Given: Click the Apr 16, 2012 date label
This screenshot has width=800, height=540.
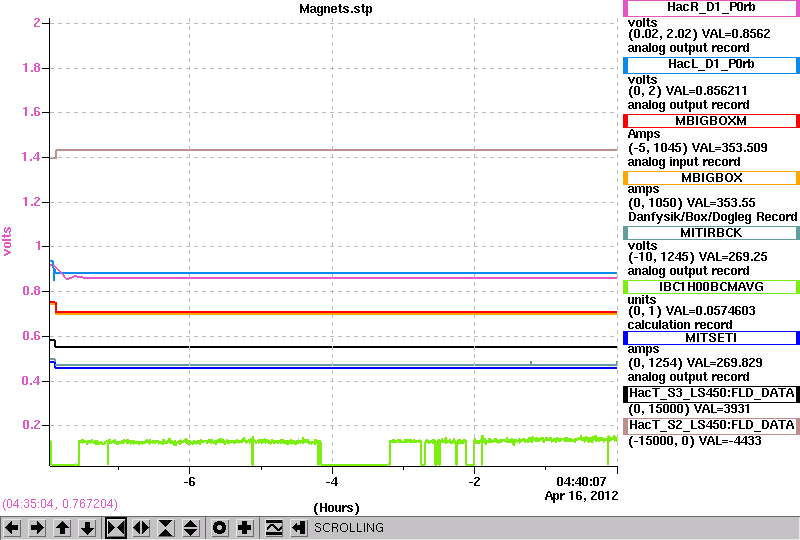Looking at the screenshot, I should point(581,496).
